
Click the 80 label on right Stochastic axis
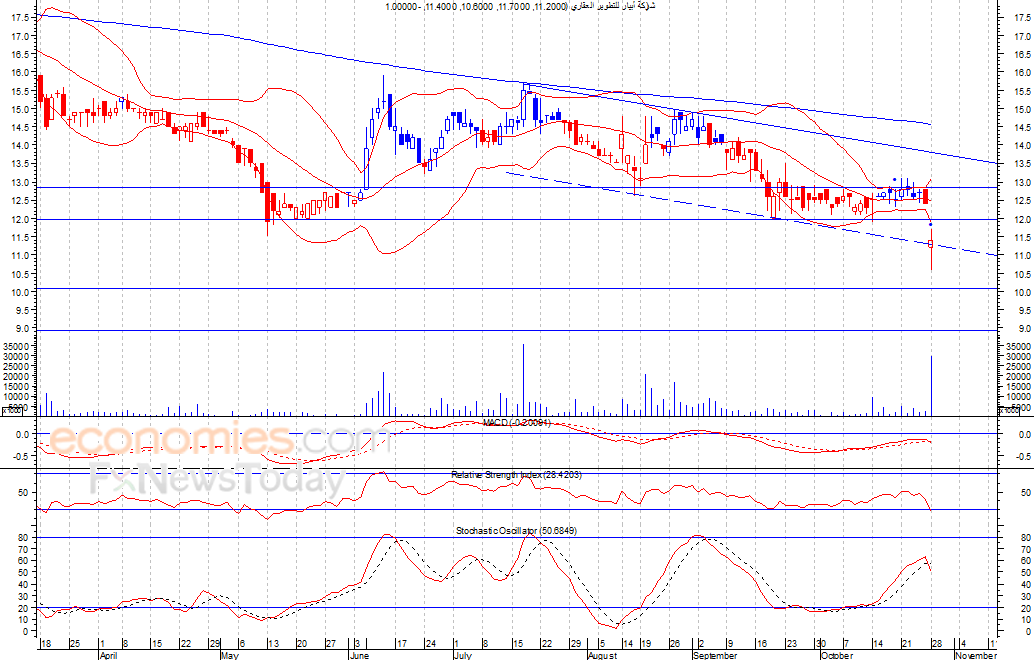(1025, 538)
